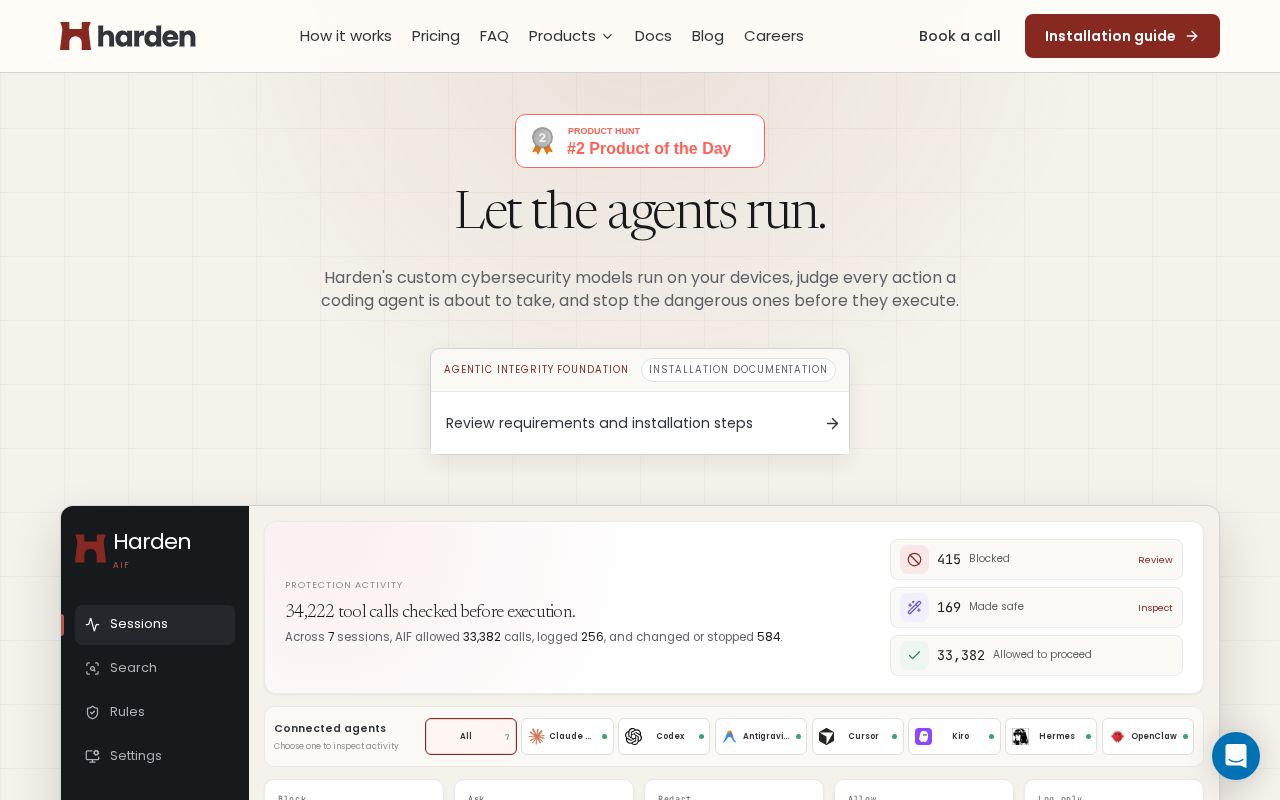Click Installation guide button
Viewport: 1280px width, 800px height.
click(1122, 36)
